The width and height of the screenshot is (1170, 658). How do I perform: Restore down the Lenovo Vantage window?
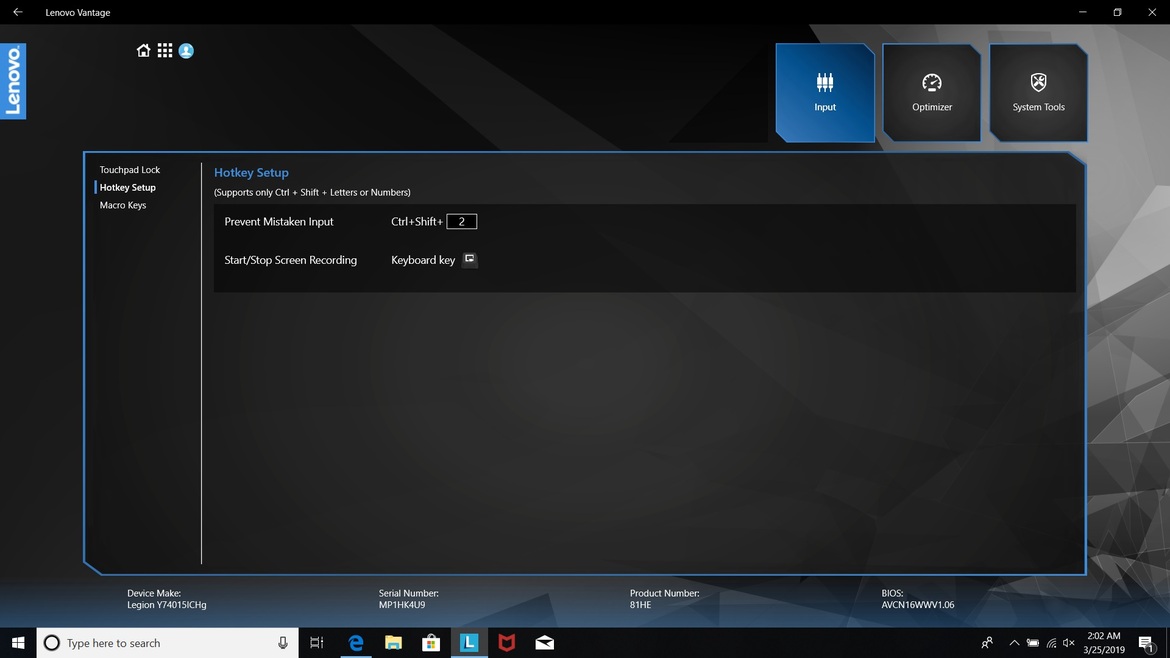point(1118,12)
